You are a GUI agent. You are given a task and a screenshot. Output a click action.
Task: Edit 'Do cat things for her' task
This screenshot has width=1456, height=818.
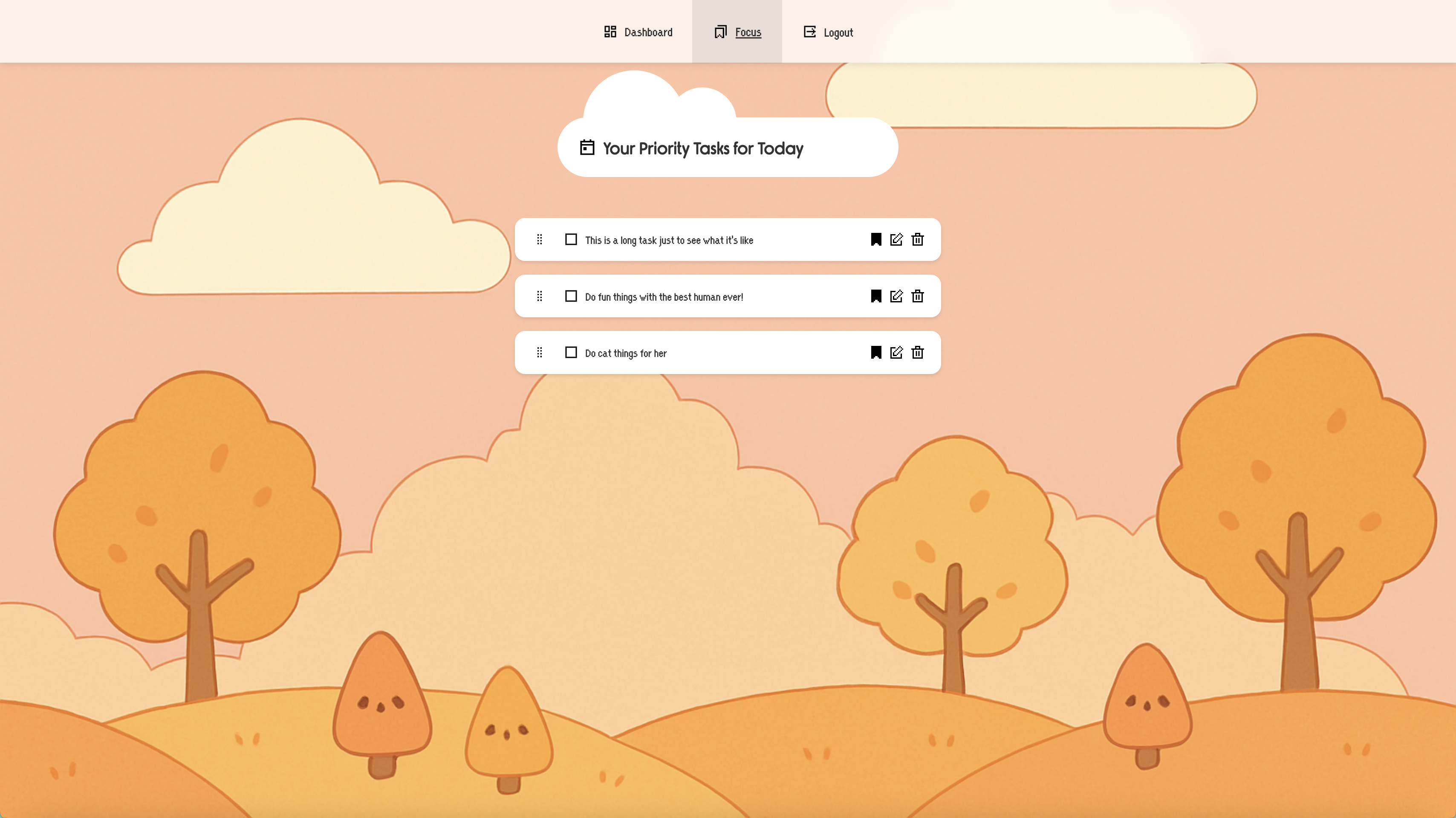[x=896, y=352]
